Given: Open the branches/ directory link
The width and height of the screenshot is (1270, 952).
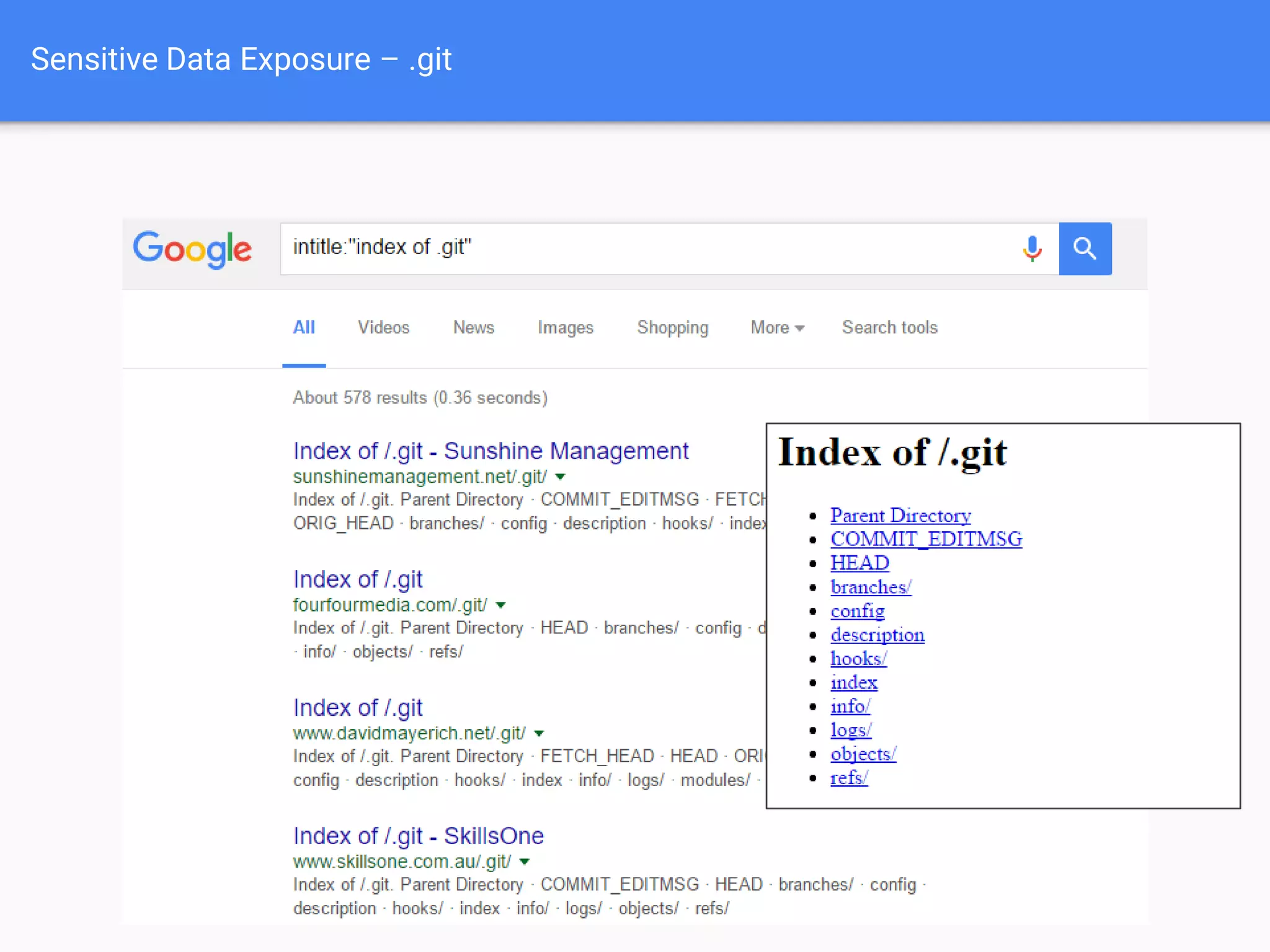Looking at the screenshot, I should pos(871,586).
